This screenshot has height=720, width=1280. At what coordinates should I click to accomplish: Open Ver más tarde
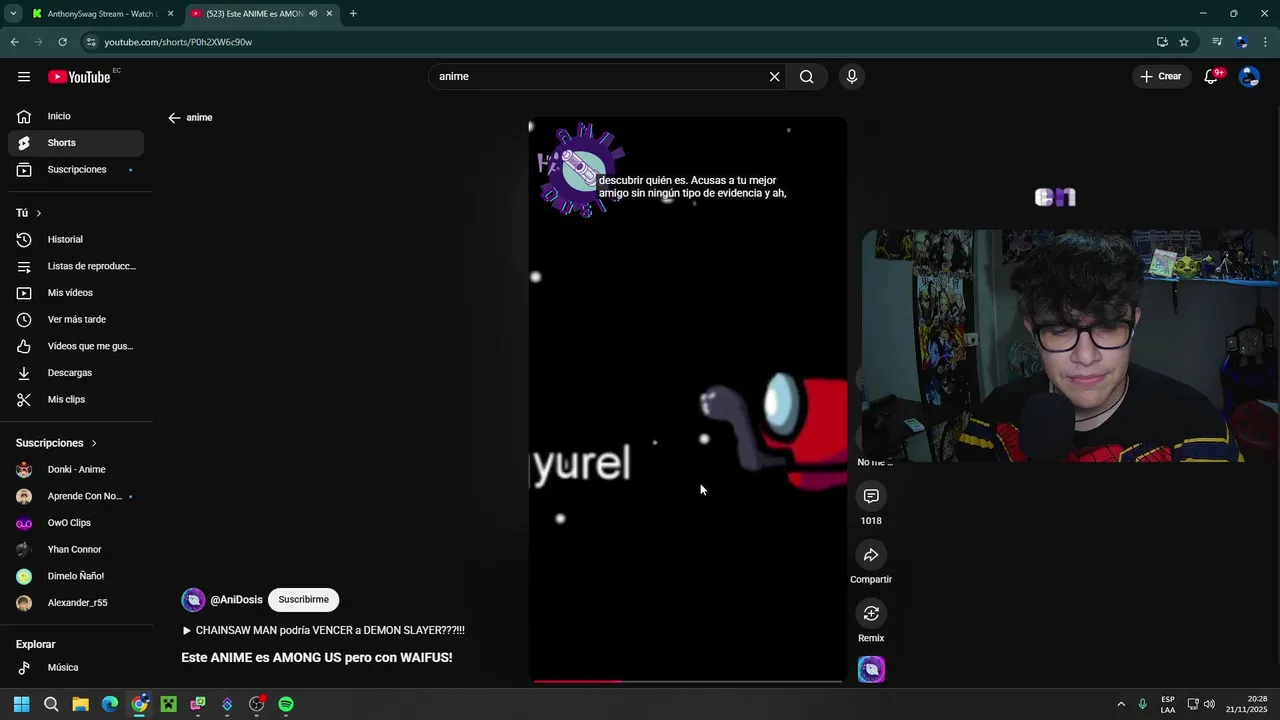pyautogui.click(x=76, y=320)
